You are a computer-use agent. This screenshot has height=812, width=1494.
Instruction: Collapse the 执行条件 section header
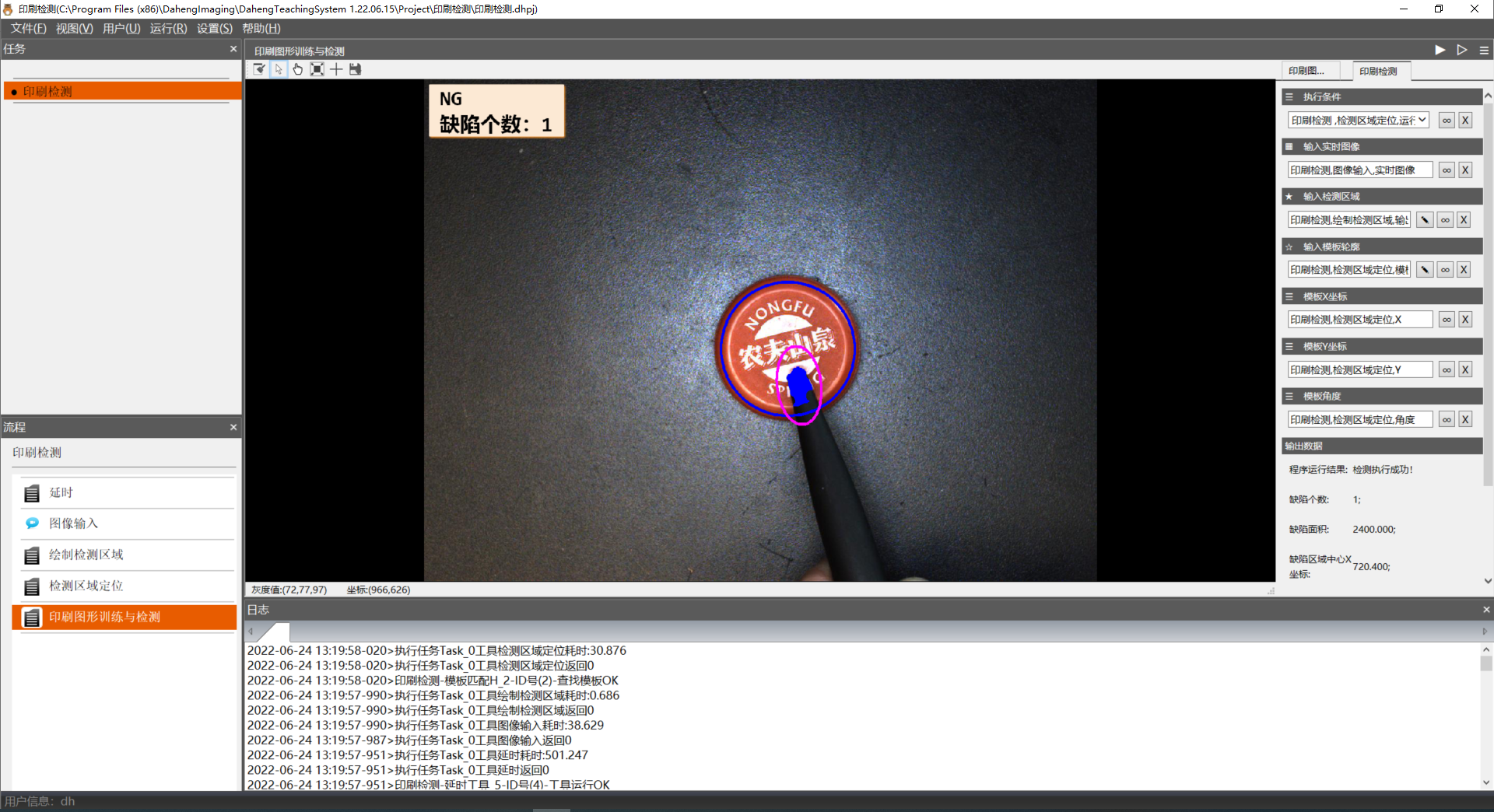[x=1381, y=97]
